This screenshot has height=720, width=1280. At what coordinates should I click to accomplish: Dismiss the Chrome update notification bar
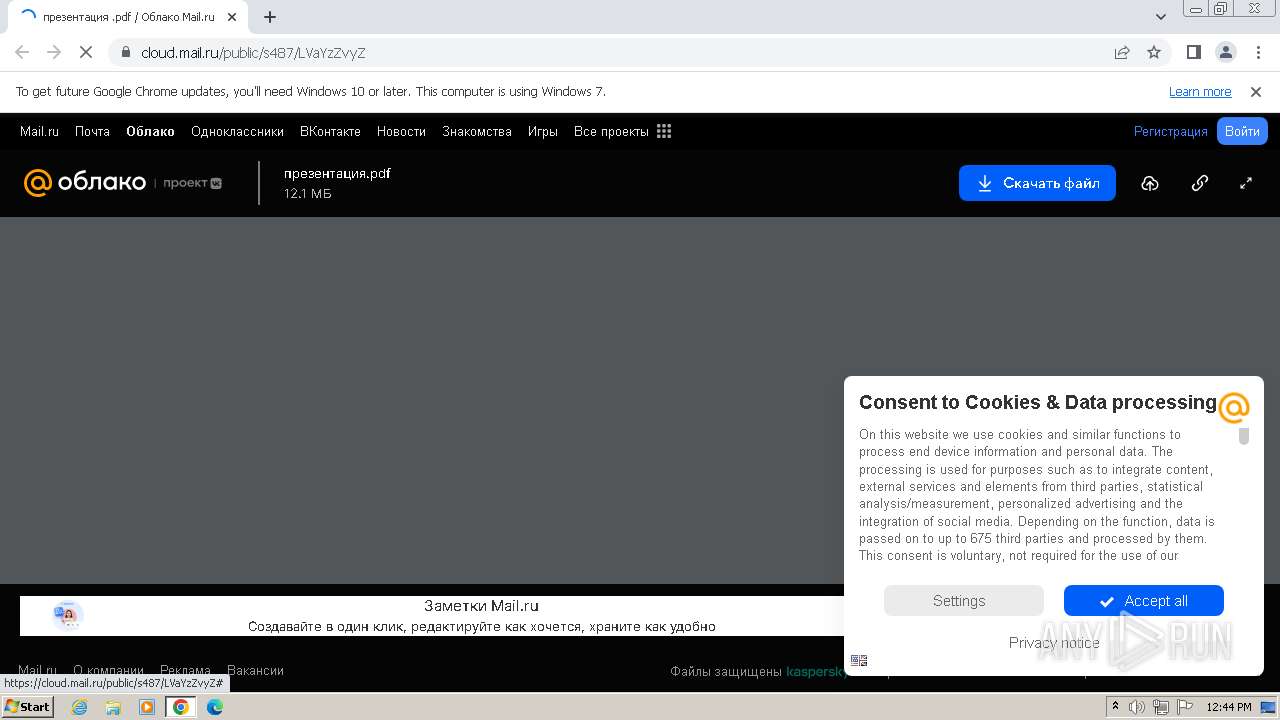tap(1256, 91)
